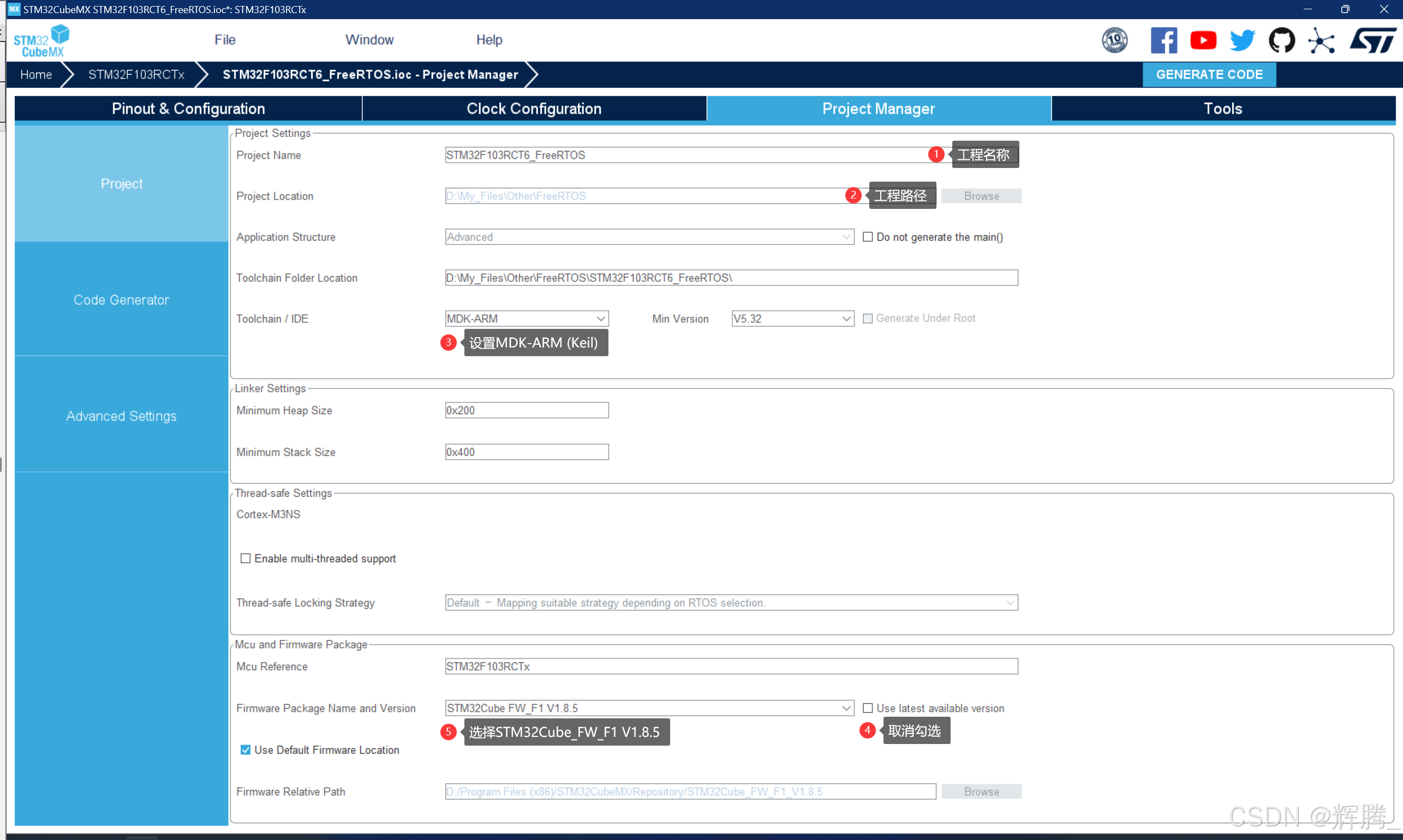
Task: Click the ST logo icon
Action: pyautogui.click(x=1372, y=40)
